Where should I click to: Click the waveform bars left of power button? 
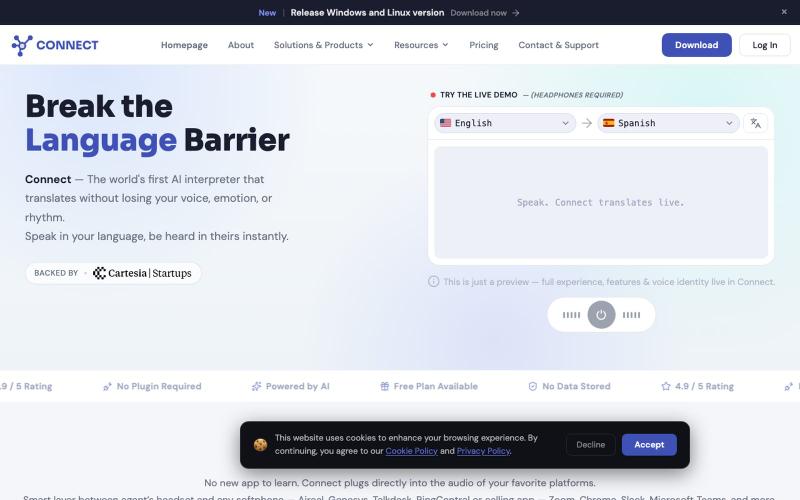click(x=571, y=315)
